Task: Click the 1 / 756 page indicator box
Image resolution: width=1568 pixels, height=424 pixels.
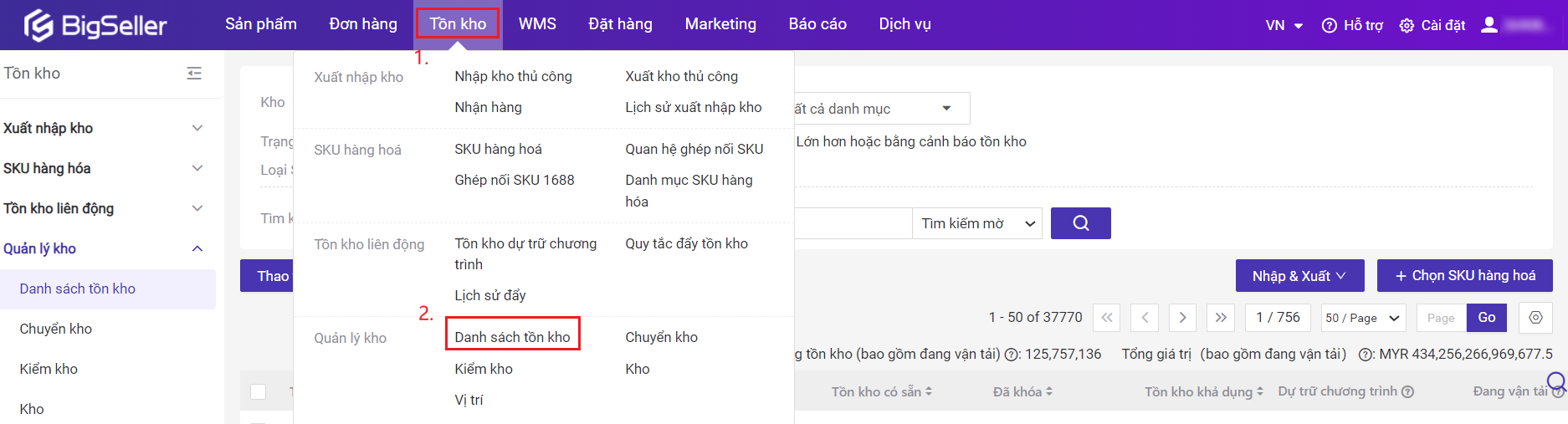Action: point(1278,318)
